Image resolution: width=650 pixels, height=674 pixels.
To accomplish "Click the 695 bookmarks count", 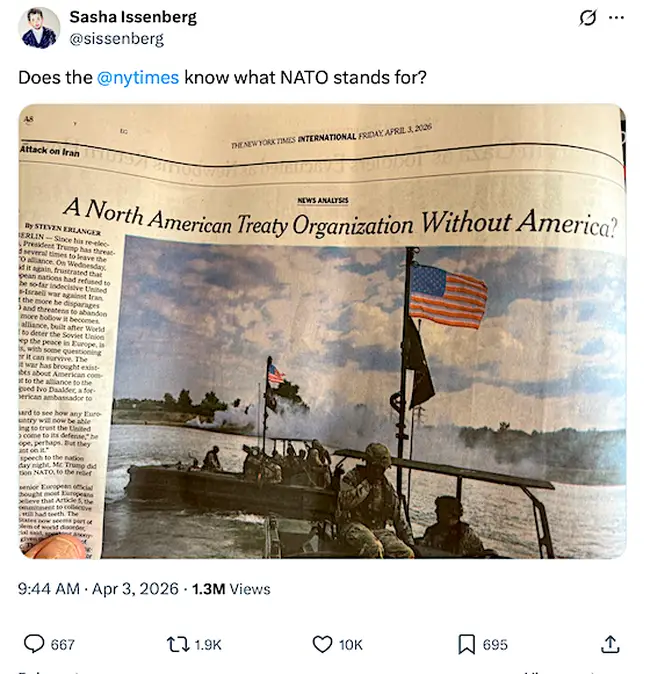I will click(495, 645).
